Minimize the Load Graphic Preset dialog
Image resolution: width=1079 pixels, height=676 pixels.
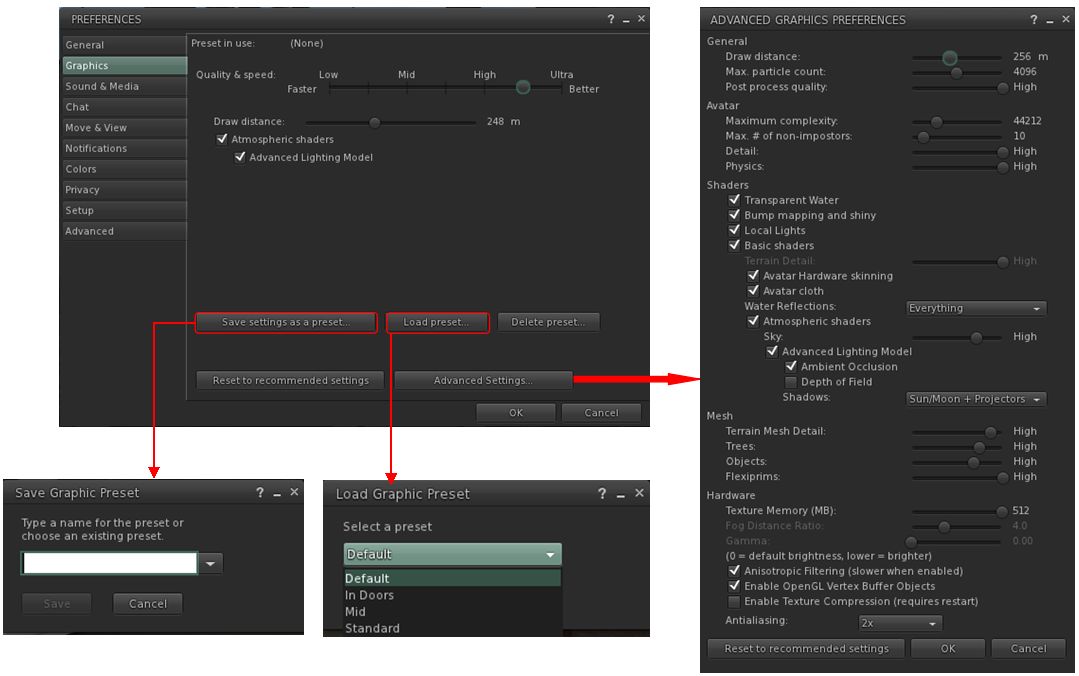point(621,495)
